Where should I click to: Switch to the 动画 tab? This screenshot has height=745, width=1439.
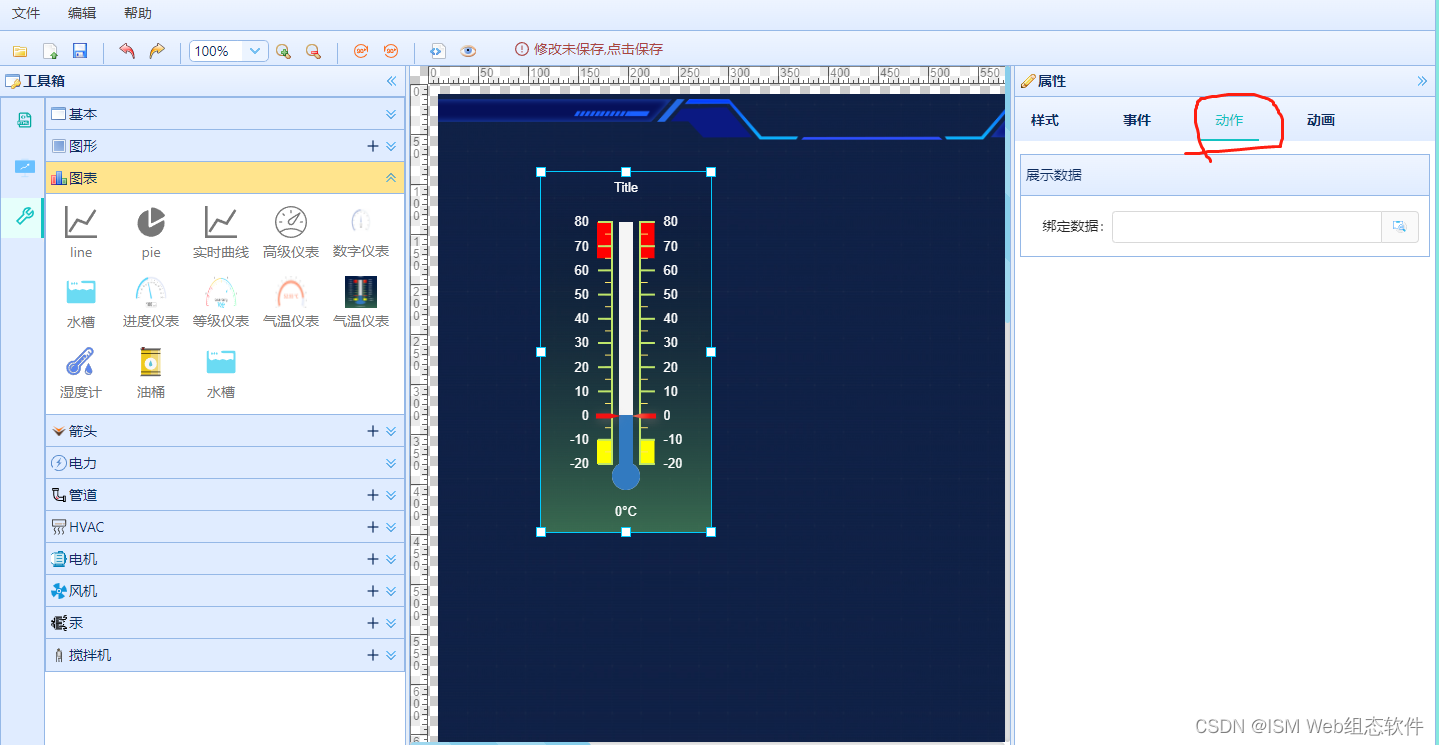1321,120
